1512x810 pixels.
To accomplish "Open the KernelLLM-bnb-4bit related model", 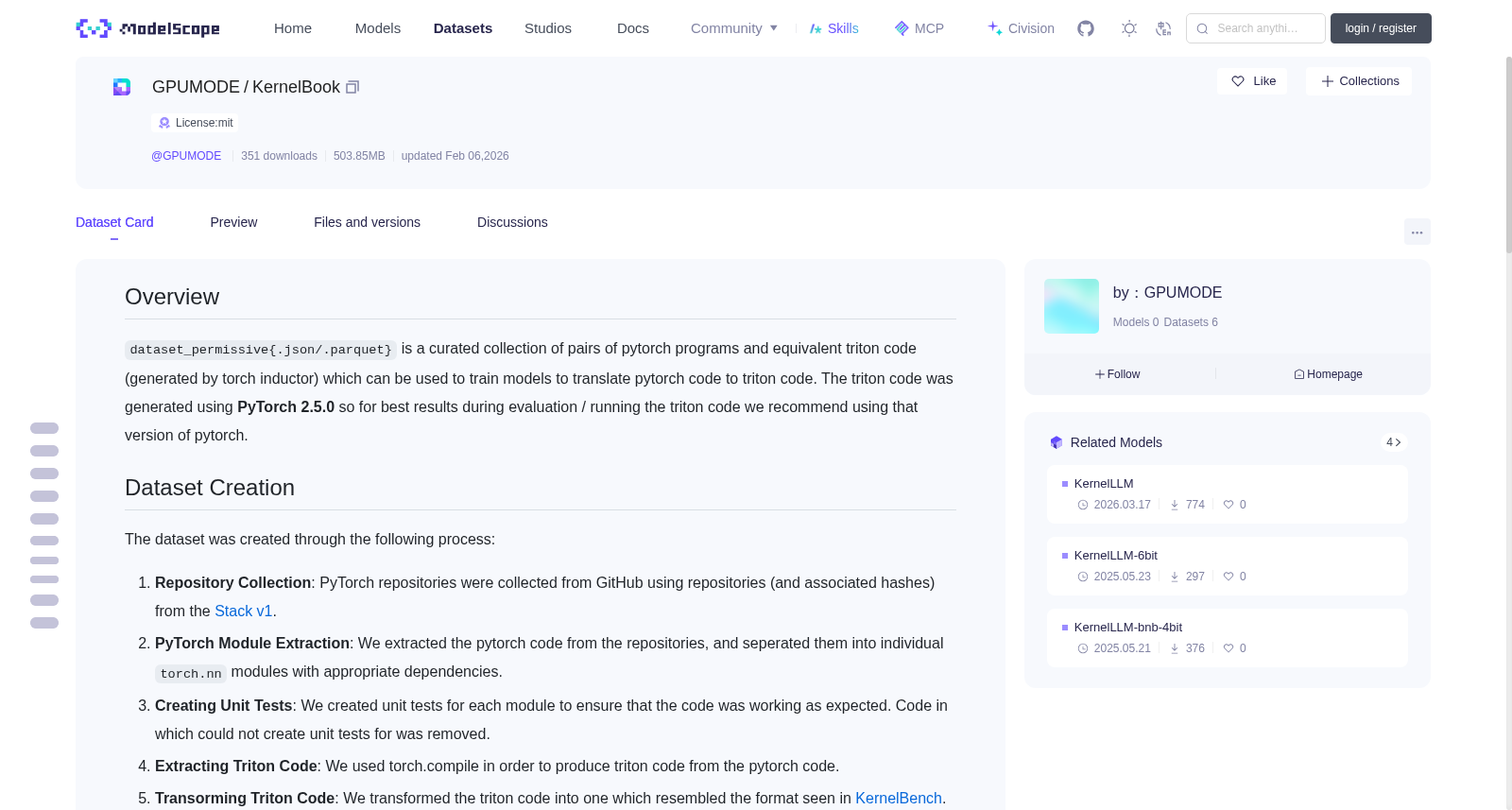I will click(x=1227, y=638).
